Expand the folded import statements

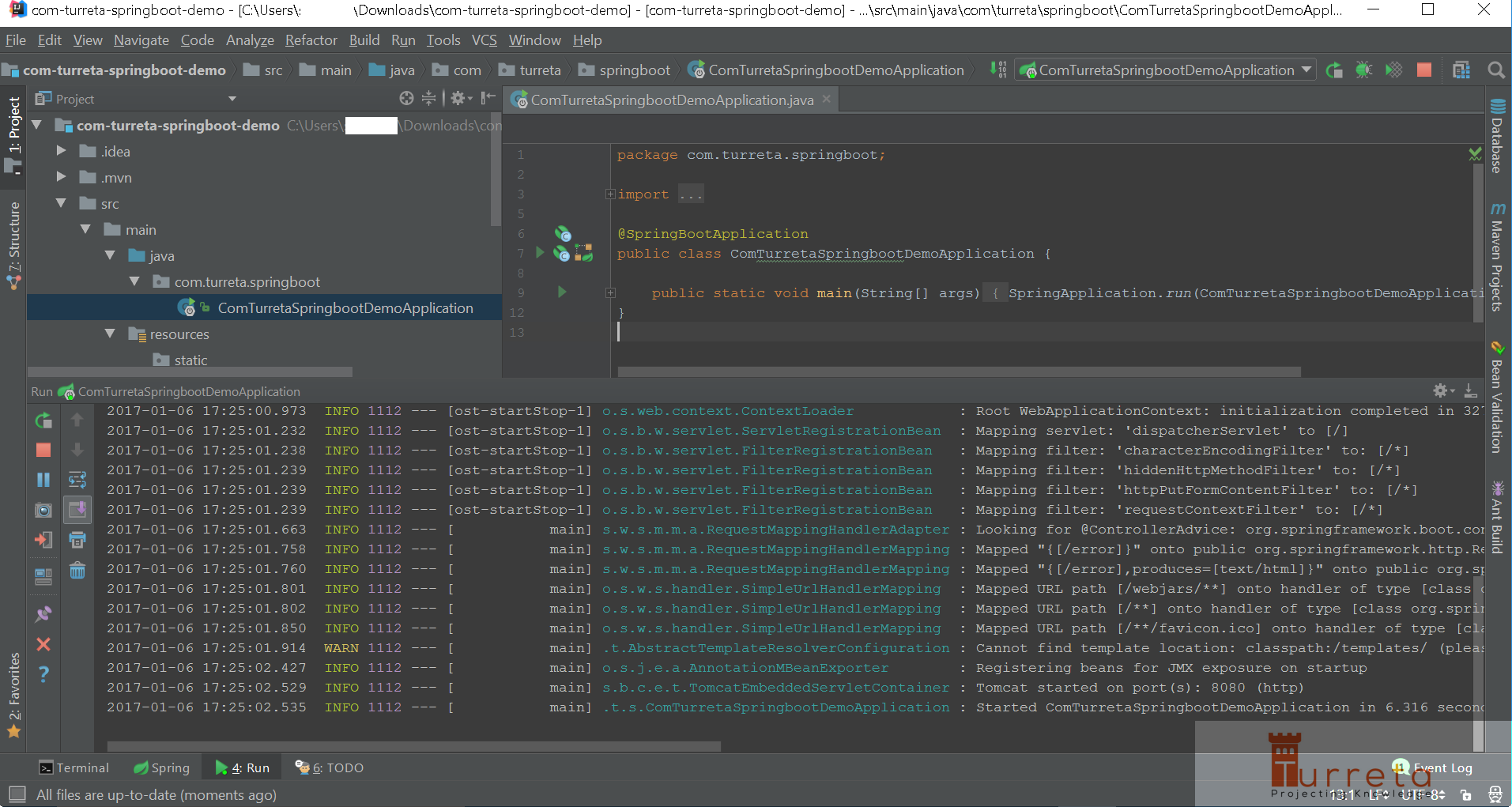[610, 194]
